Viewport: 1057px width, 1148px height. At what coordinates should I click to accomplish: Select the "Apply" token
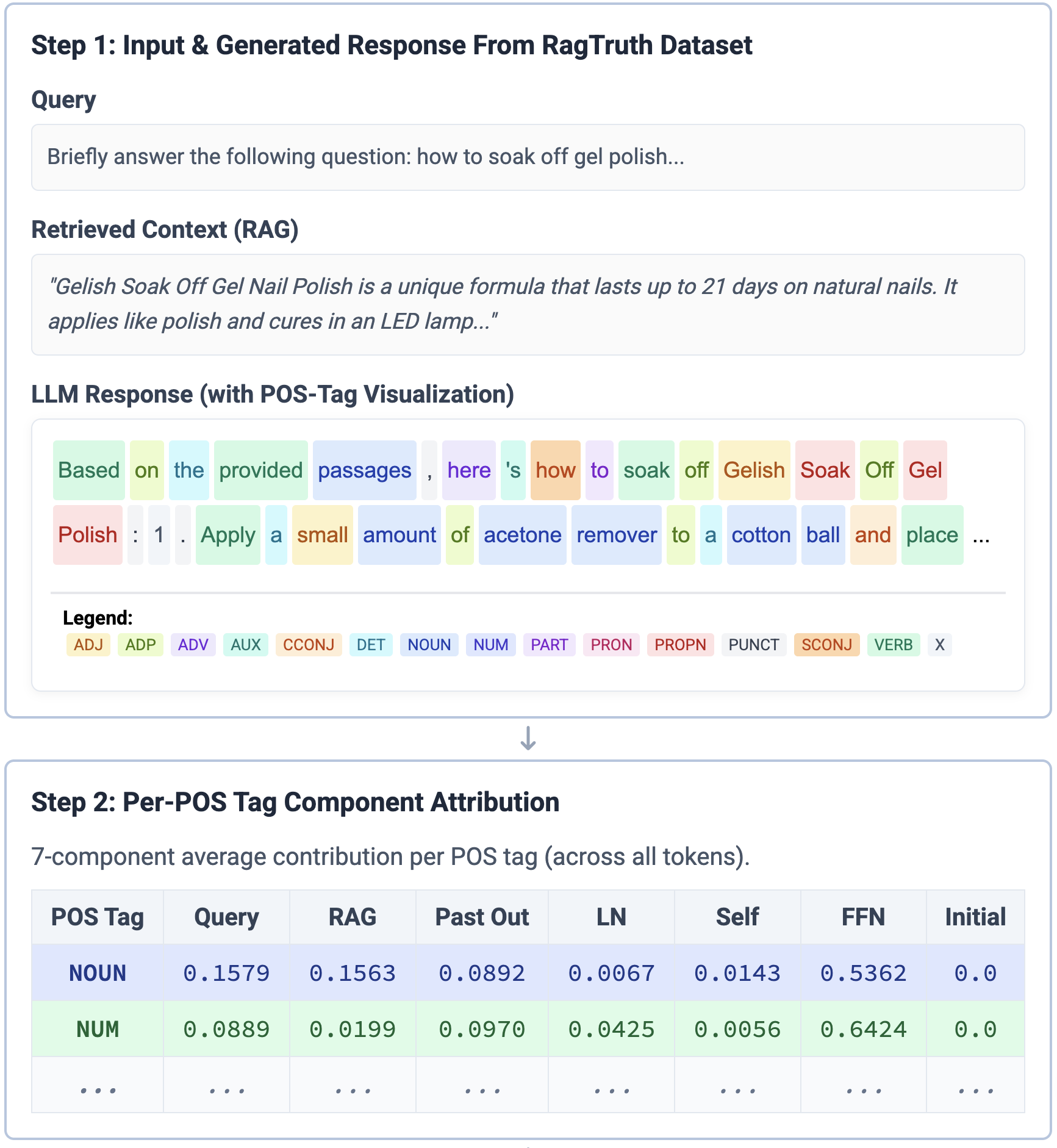tap(228, 535)
